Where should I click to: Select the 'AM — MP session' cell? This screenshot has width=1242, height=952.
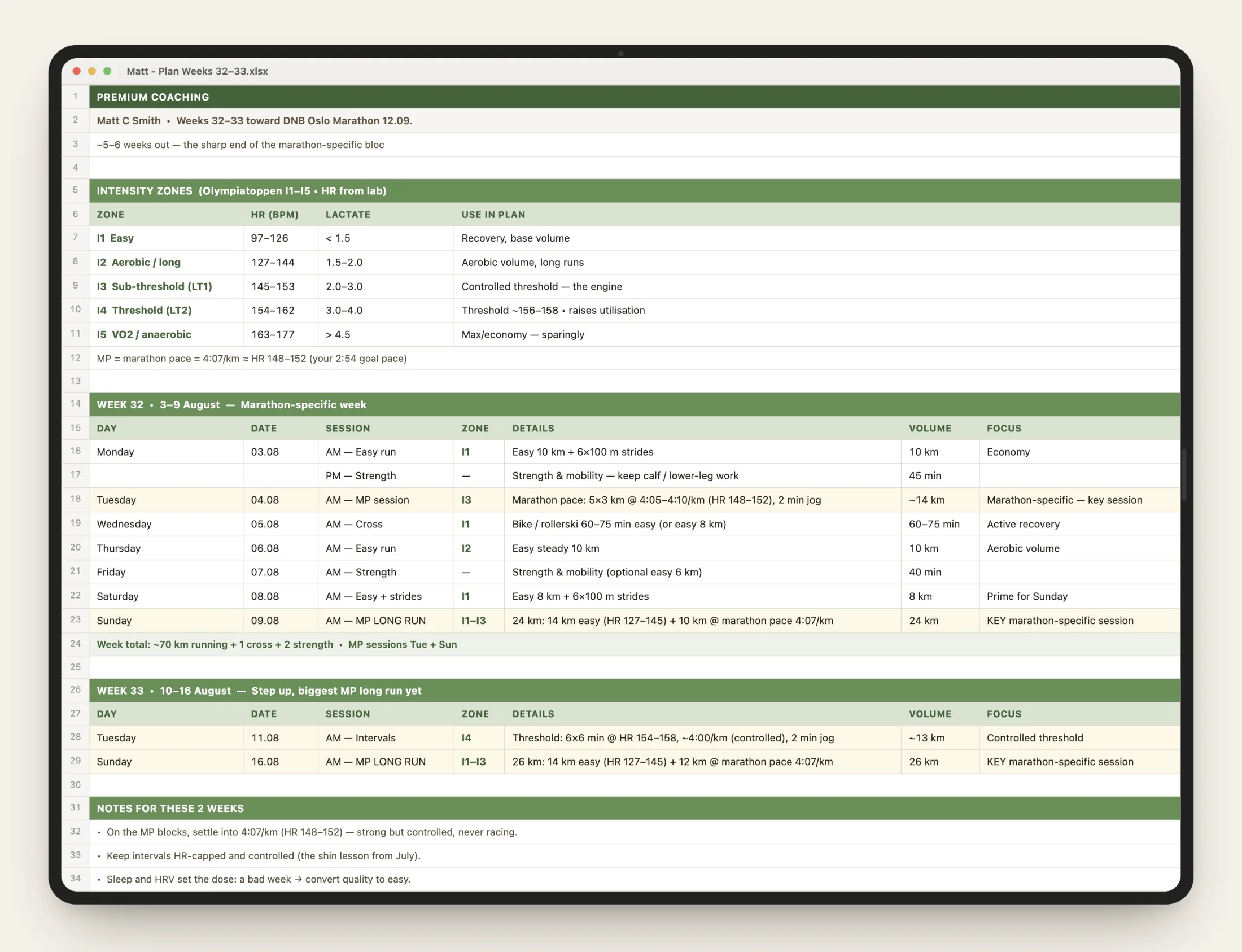coord(386,500)
